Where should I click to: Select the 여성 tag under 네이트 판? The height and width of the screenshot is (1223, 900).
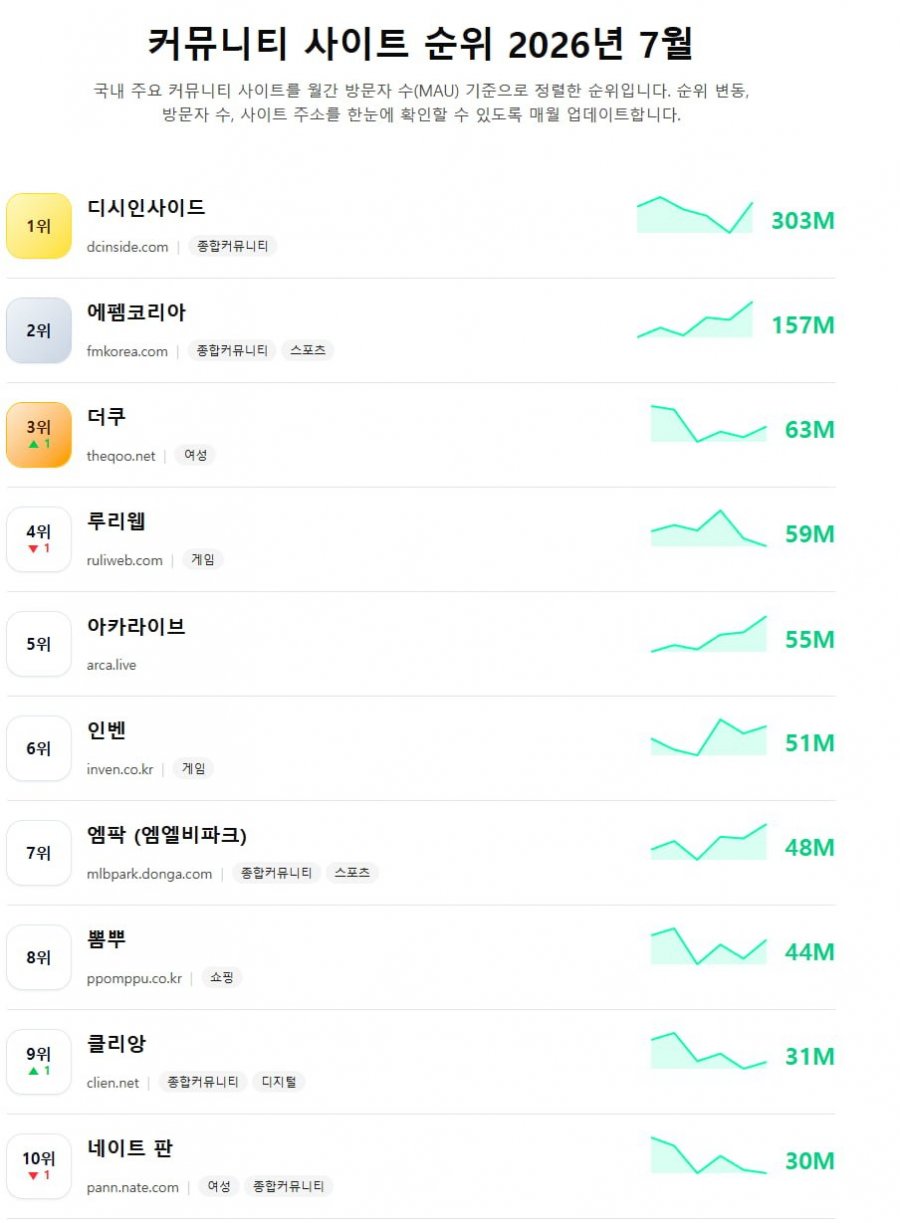[x=219, y=1186]
